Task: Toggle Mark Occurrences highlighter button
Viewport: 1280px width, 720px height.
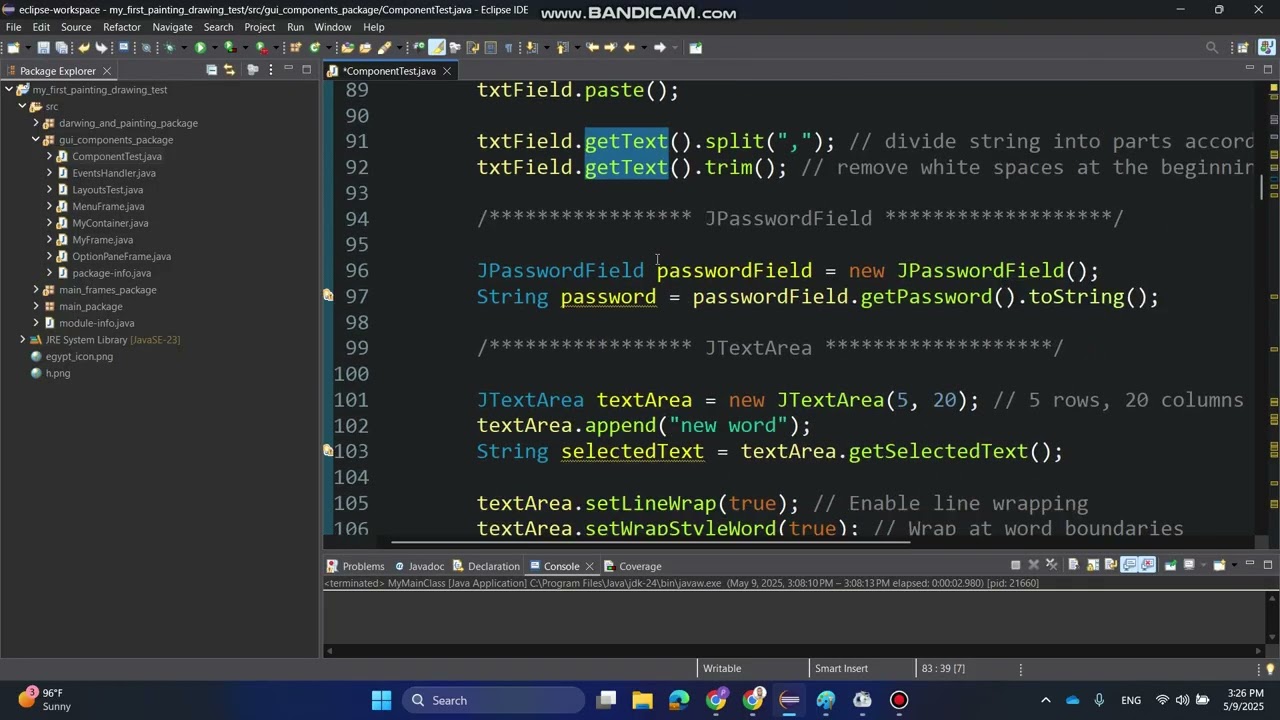Action: pos(437,47)
